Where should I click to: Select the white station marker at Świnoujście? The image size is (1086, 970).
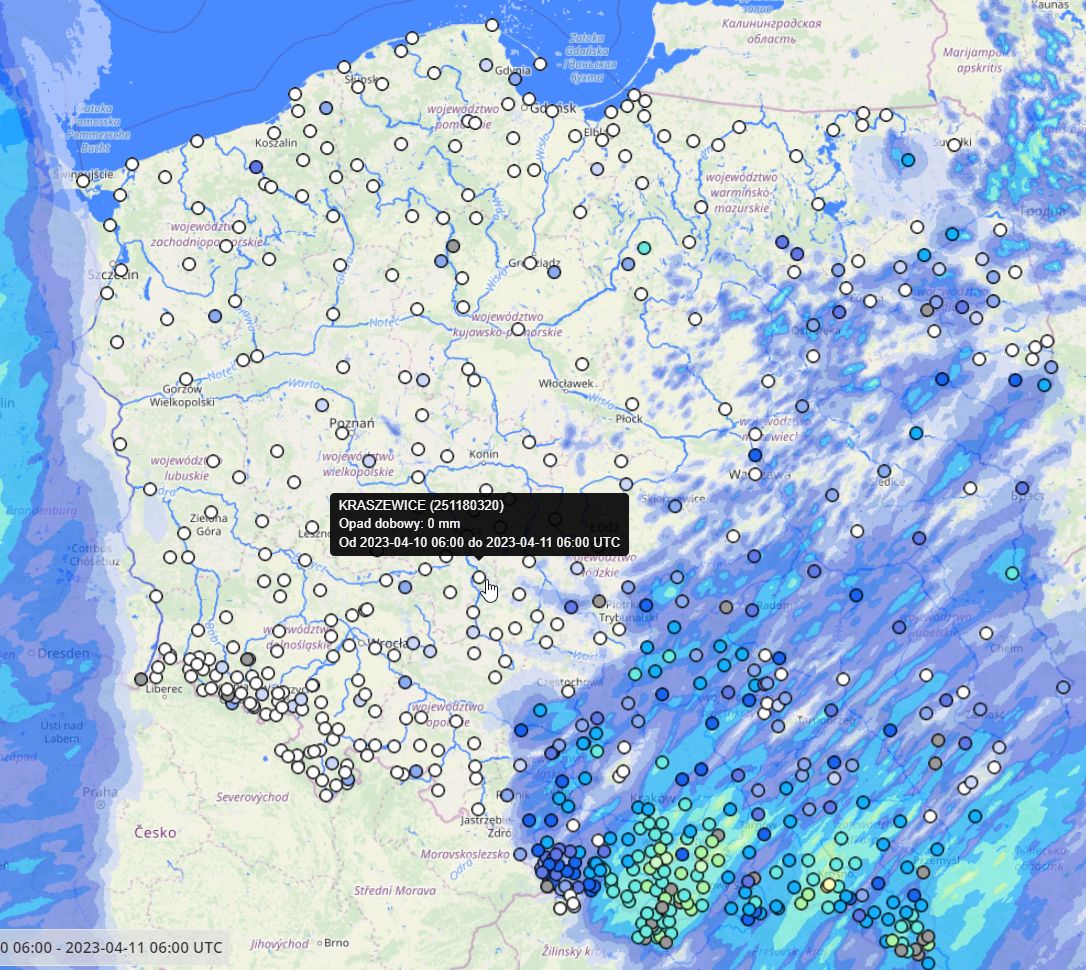[x=84, y=180]
